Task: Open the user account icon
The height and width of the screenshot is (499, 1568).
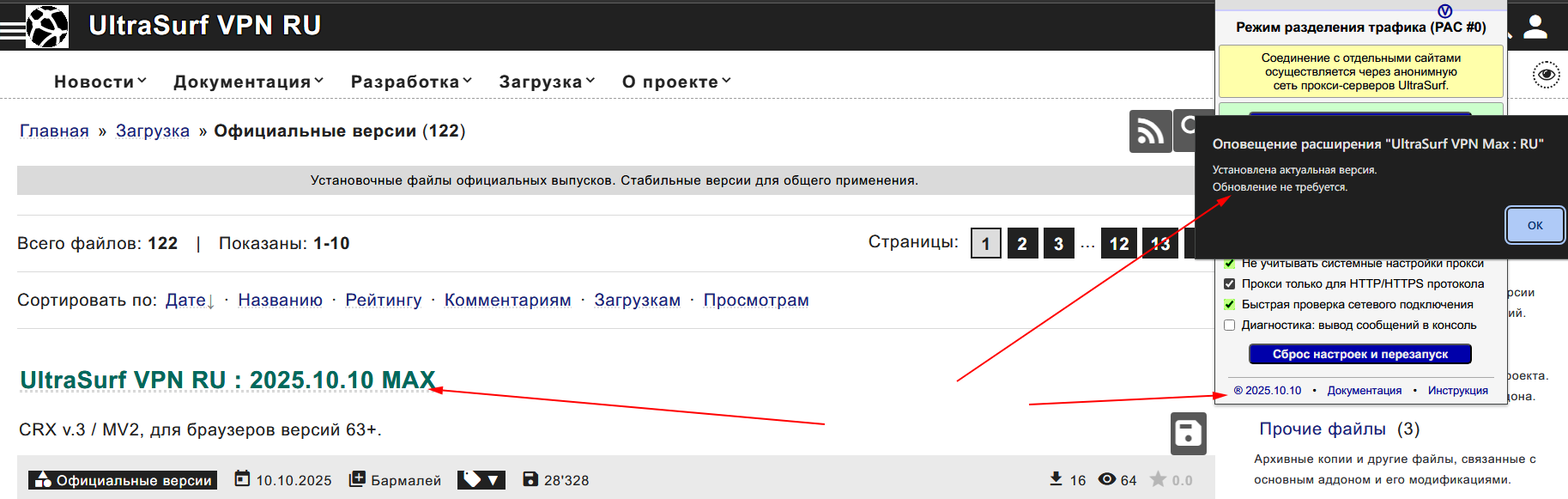Action: tap(1535, 27)
